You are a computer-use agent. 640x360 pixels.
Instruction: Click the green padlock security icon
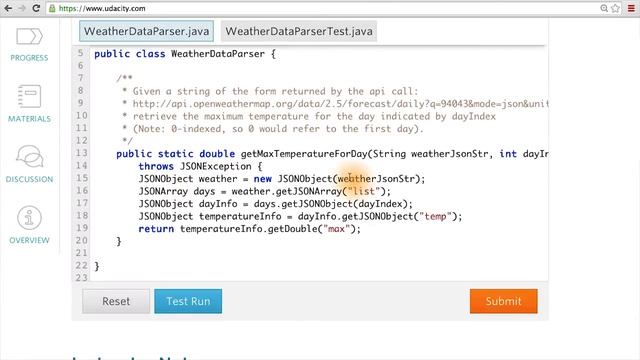[52, 8]
